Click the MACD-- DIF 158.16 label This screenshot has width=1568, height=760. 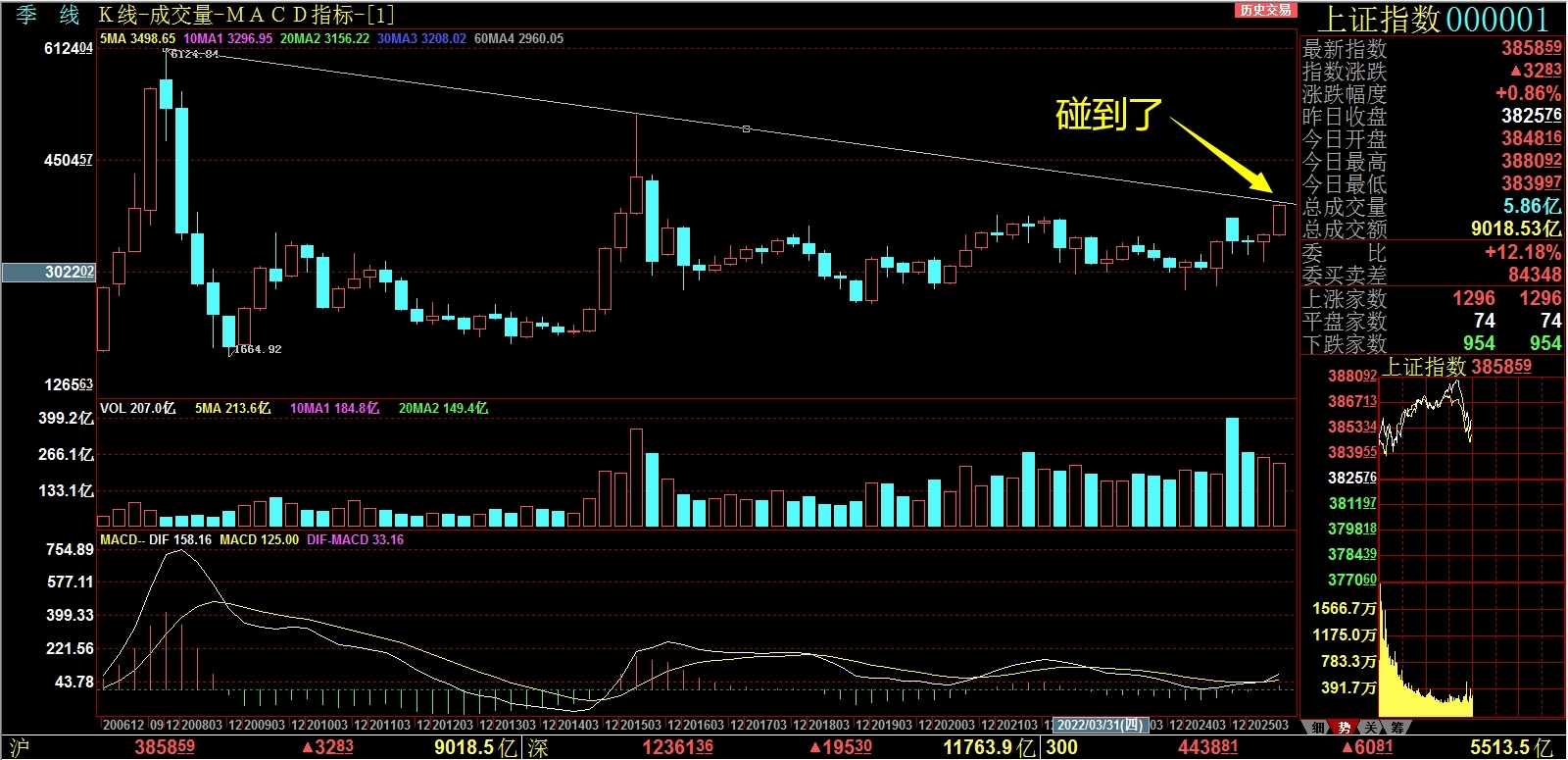coord(156,539)
